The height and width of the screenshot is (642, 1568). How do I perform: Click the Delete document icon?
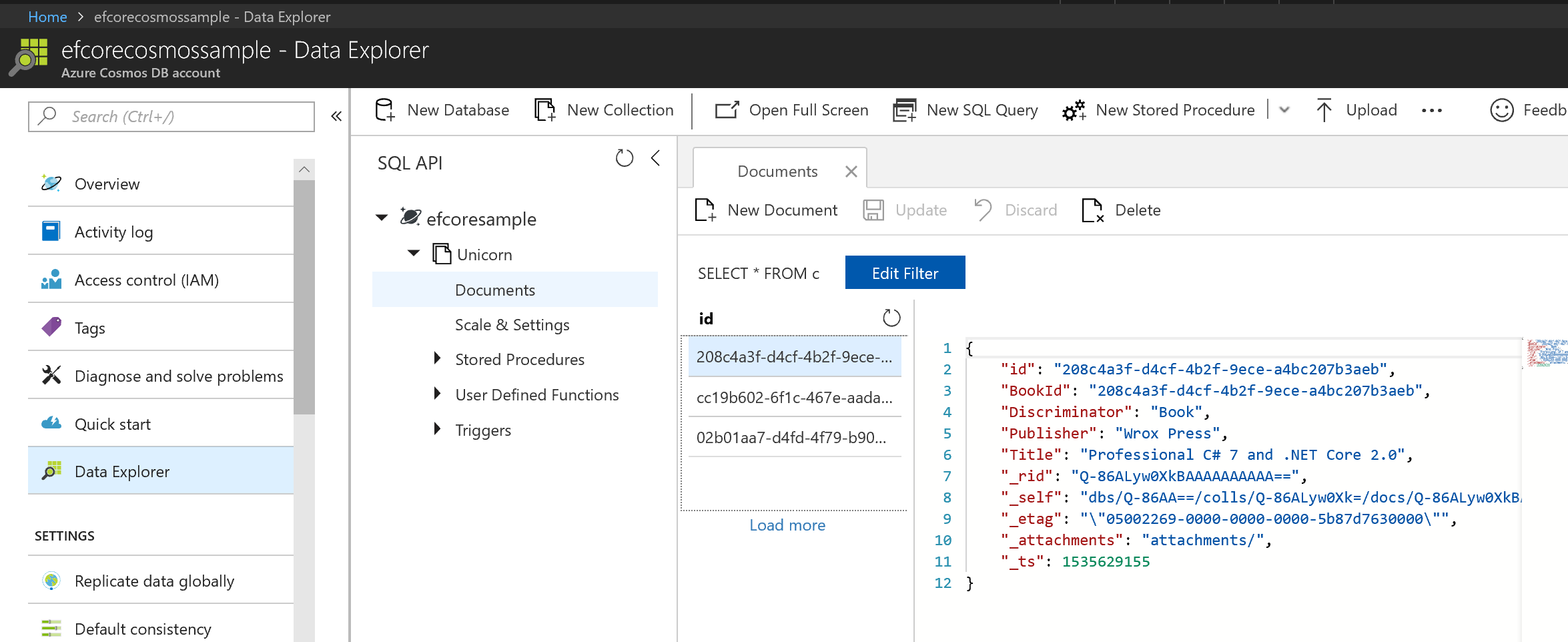point(1092,210)
